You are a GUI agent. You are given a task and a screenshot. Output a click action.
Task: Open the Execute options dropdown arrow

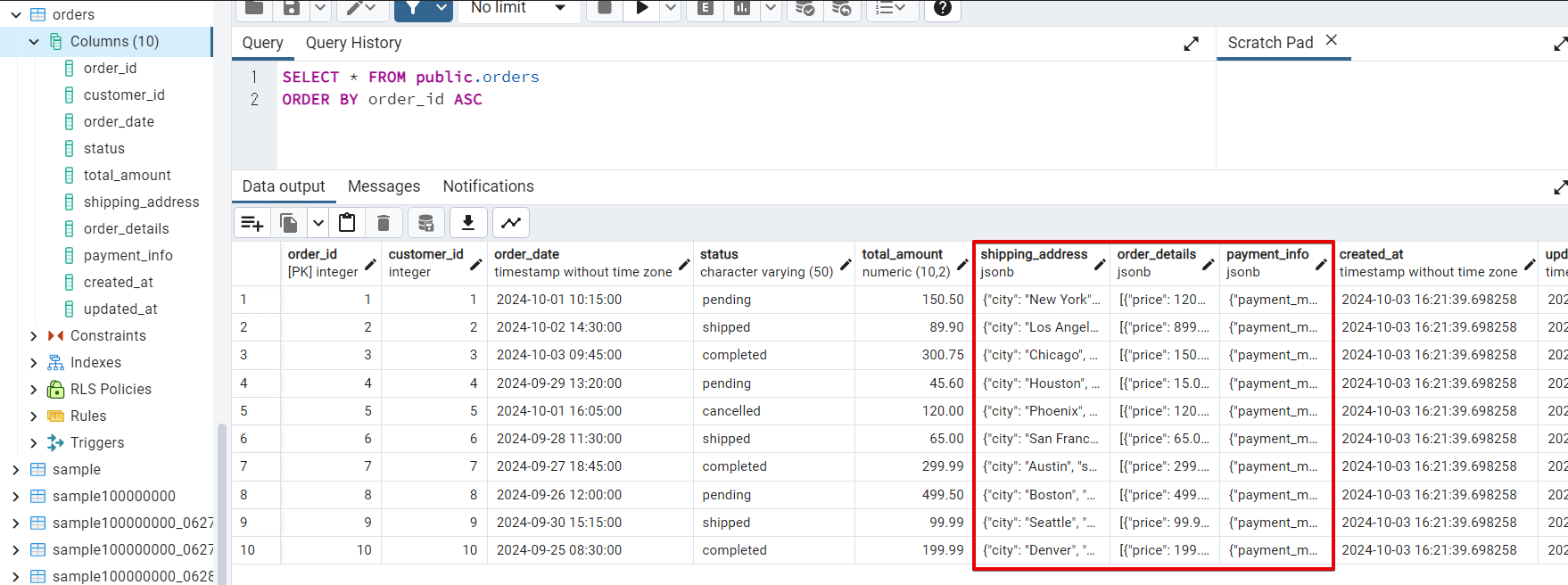tap(671, 7)
